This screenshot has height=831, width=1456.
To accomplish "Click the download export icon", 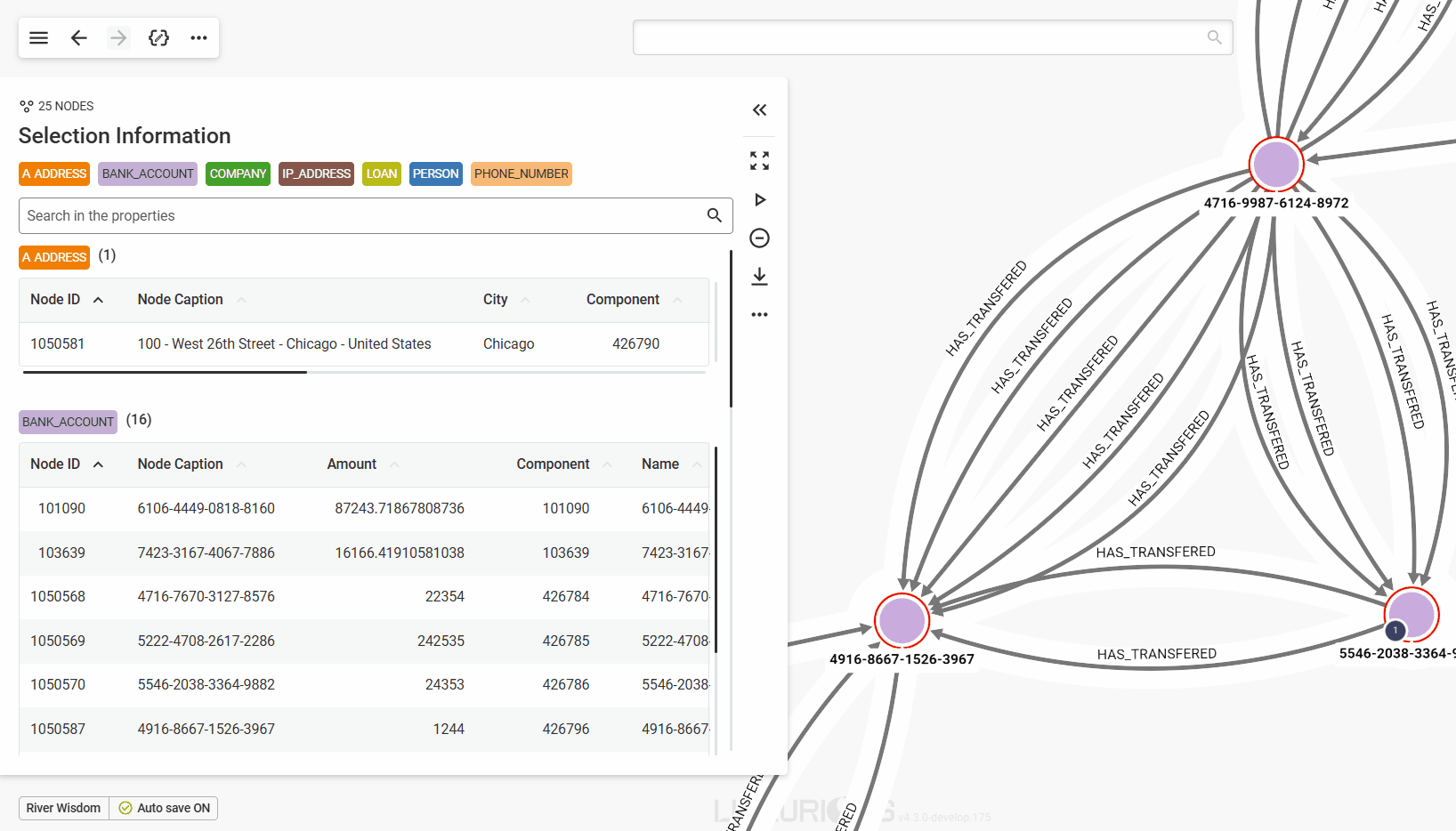I will (759, 277).
